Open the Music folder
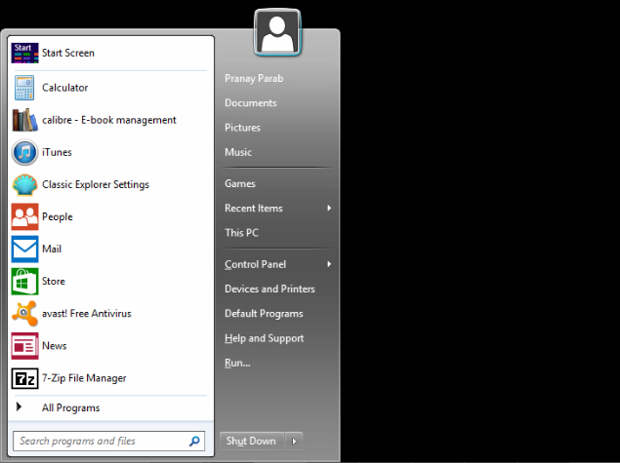 click(238, 152)
